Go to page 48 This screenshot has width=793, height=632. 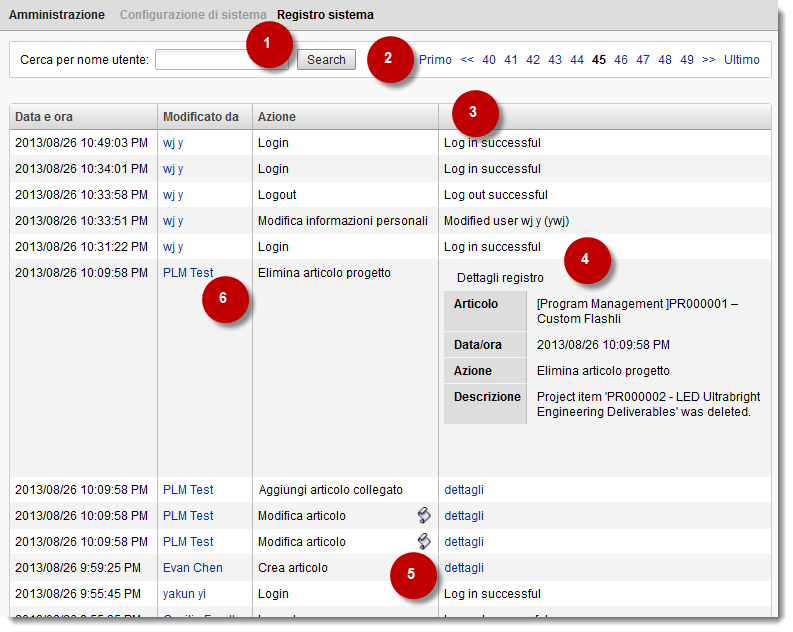tap(665, 60)
